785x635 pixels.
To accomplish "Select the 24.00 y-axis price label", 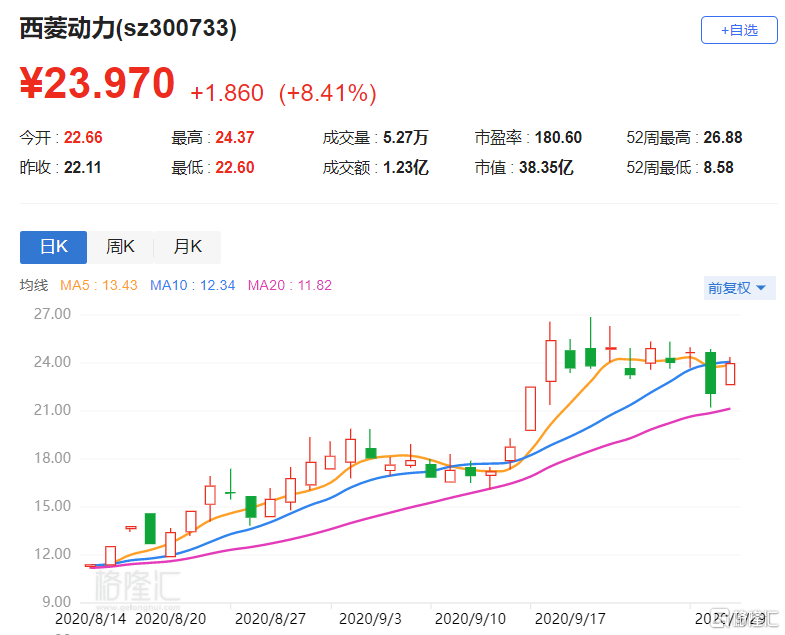I will point(53,362).
